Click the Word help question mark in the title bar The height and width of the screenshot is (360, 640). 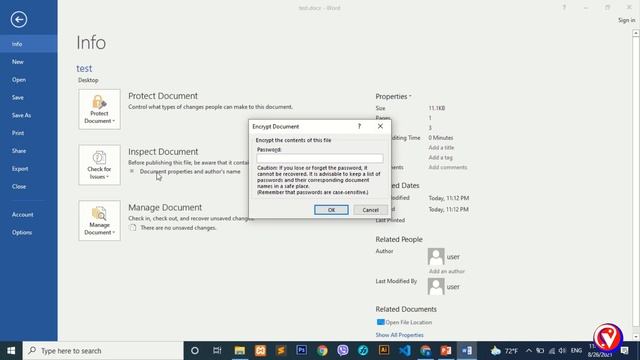(x=564, y=8)
